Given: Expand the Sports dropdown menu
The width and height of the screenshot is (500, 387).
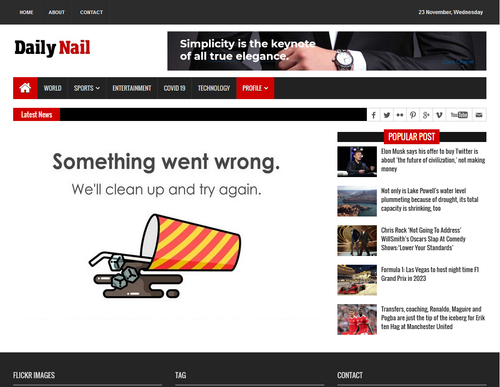Looking at the screenshot, I should 87,88.
